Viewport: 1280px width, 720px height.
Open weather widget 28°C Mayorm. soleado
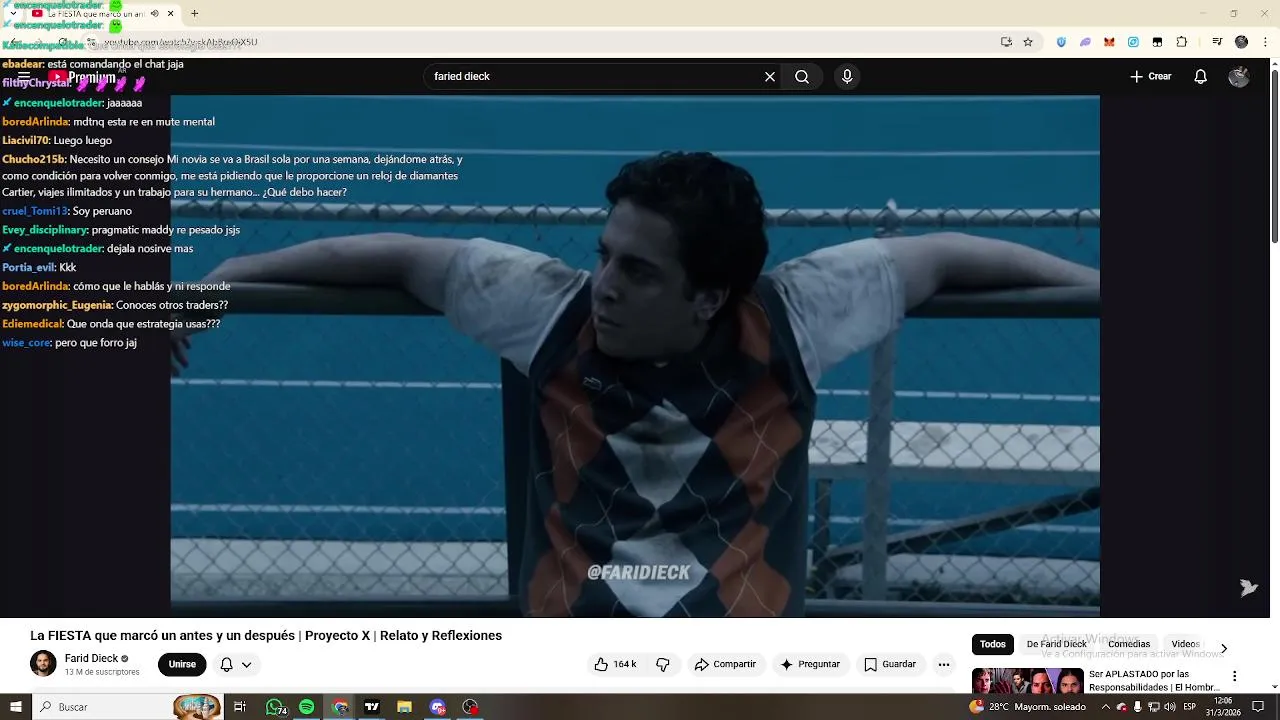point(1027,707)
